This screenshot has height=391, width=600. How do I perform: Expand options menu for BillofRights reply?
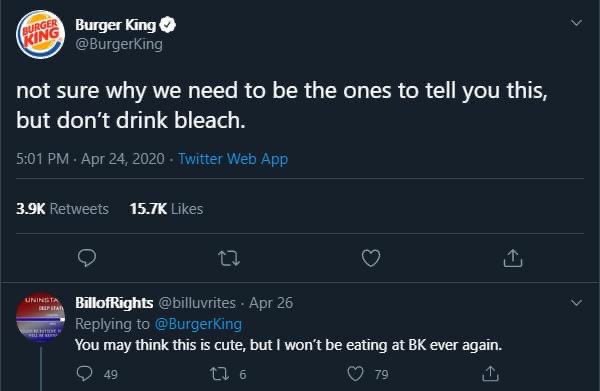click(576, 303)
